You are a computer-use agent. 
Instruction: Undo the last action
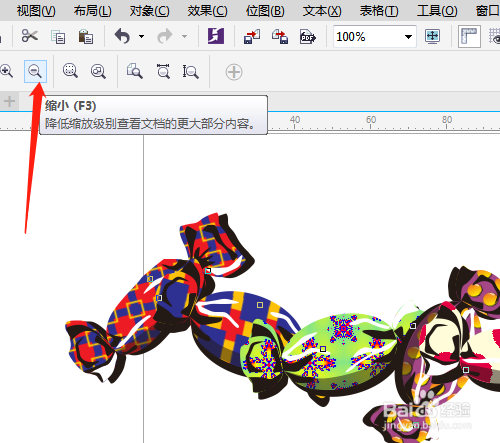pyautogui.click(x=122, y=36)
